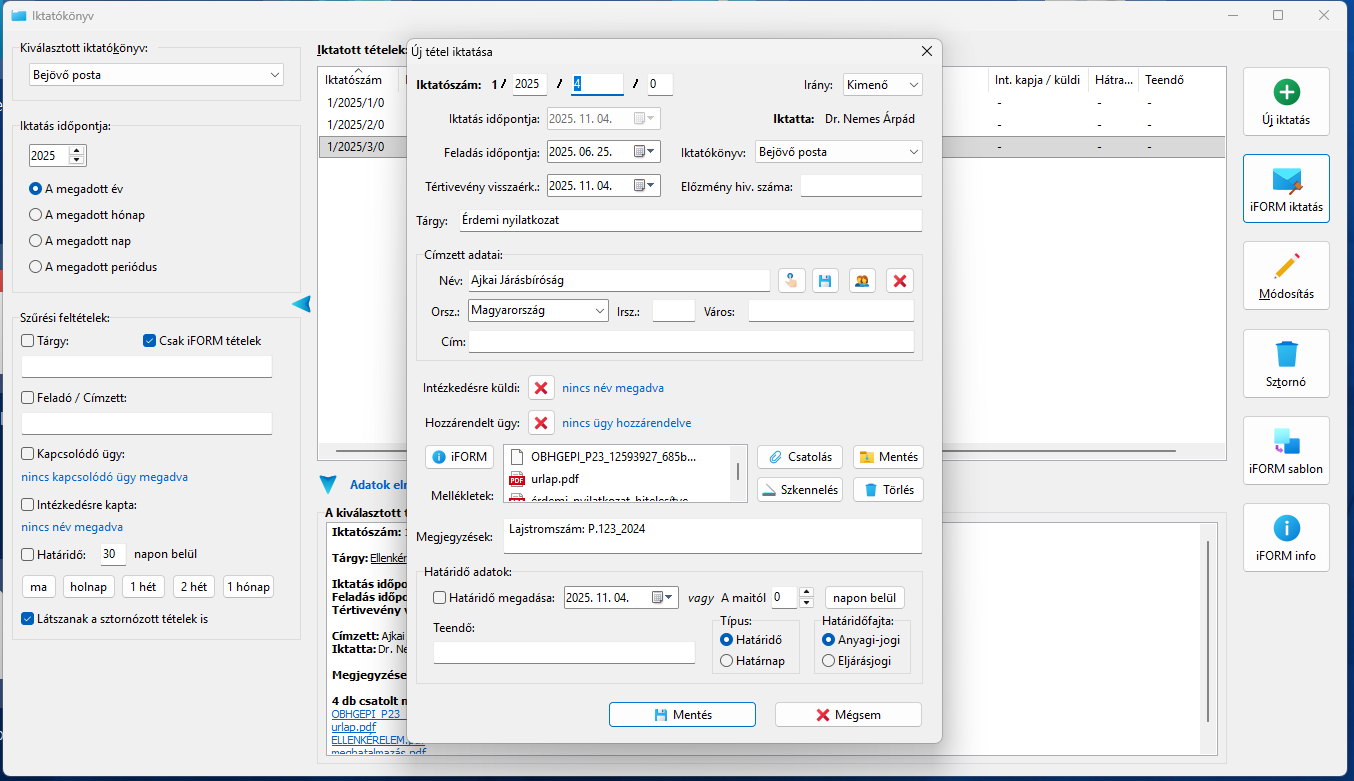The image size is (1354, 781).
Task: Choose the Határnap type radio button
Action: [727, 661]
